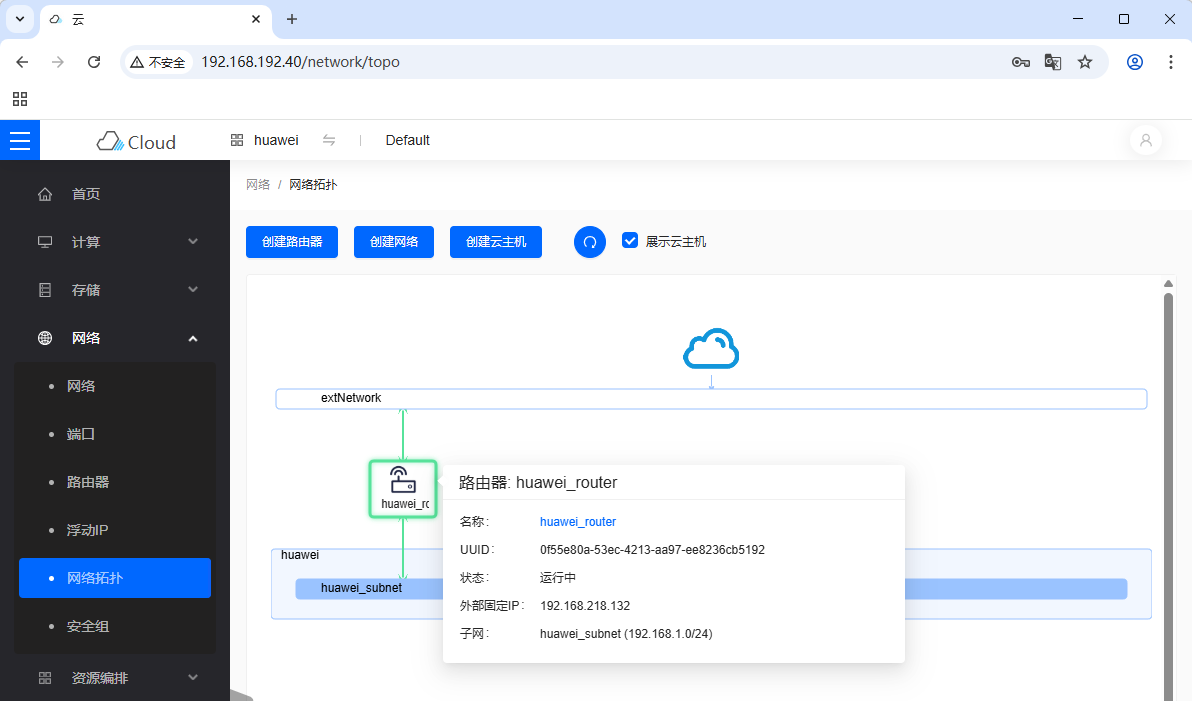Click the 创建网络 button
The image size is (1192, 701).
394,242
